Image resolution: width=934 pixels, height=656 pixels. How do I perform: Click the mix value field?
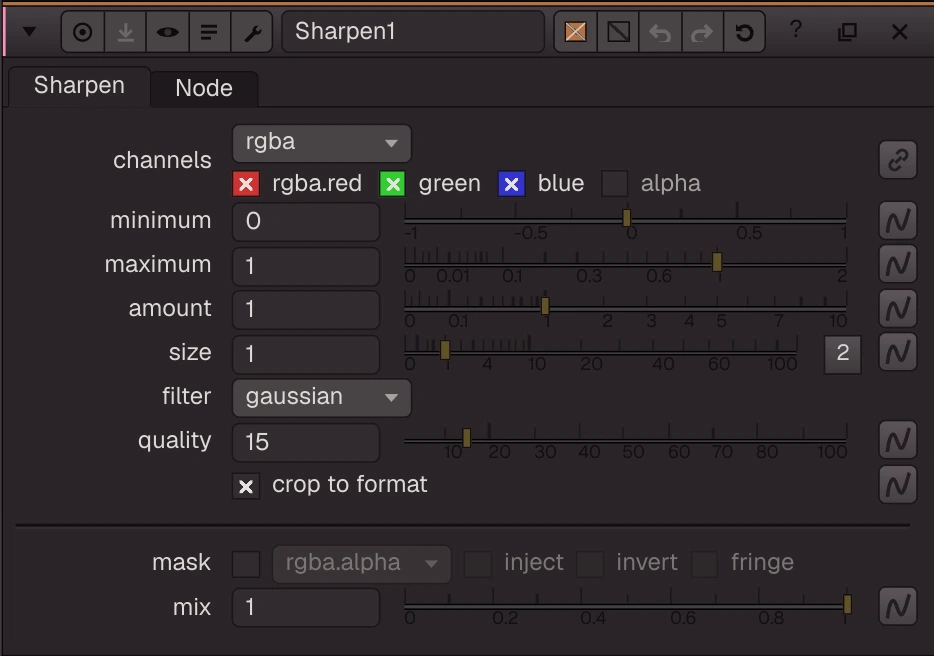click(x=306, y=608)
